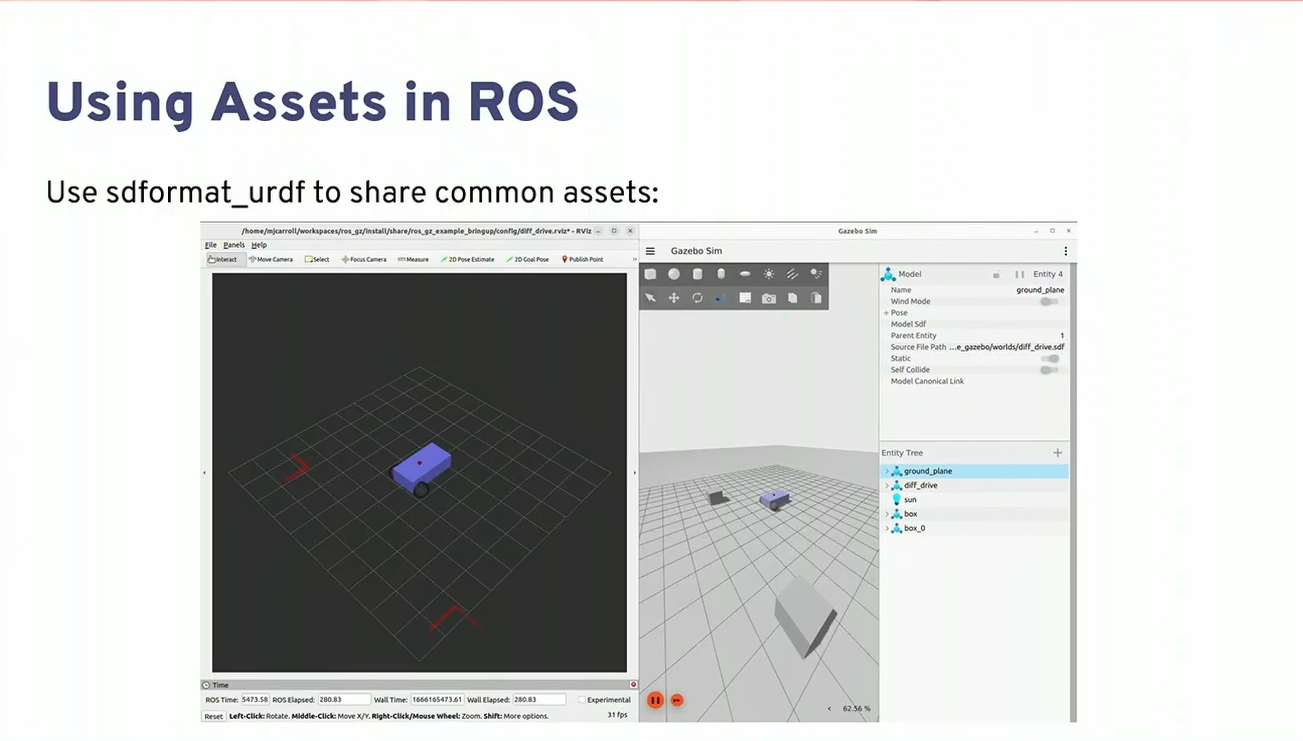
Task: Select the 2D Goal Pose tool
Action: (528, 259)
